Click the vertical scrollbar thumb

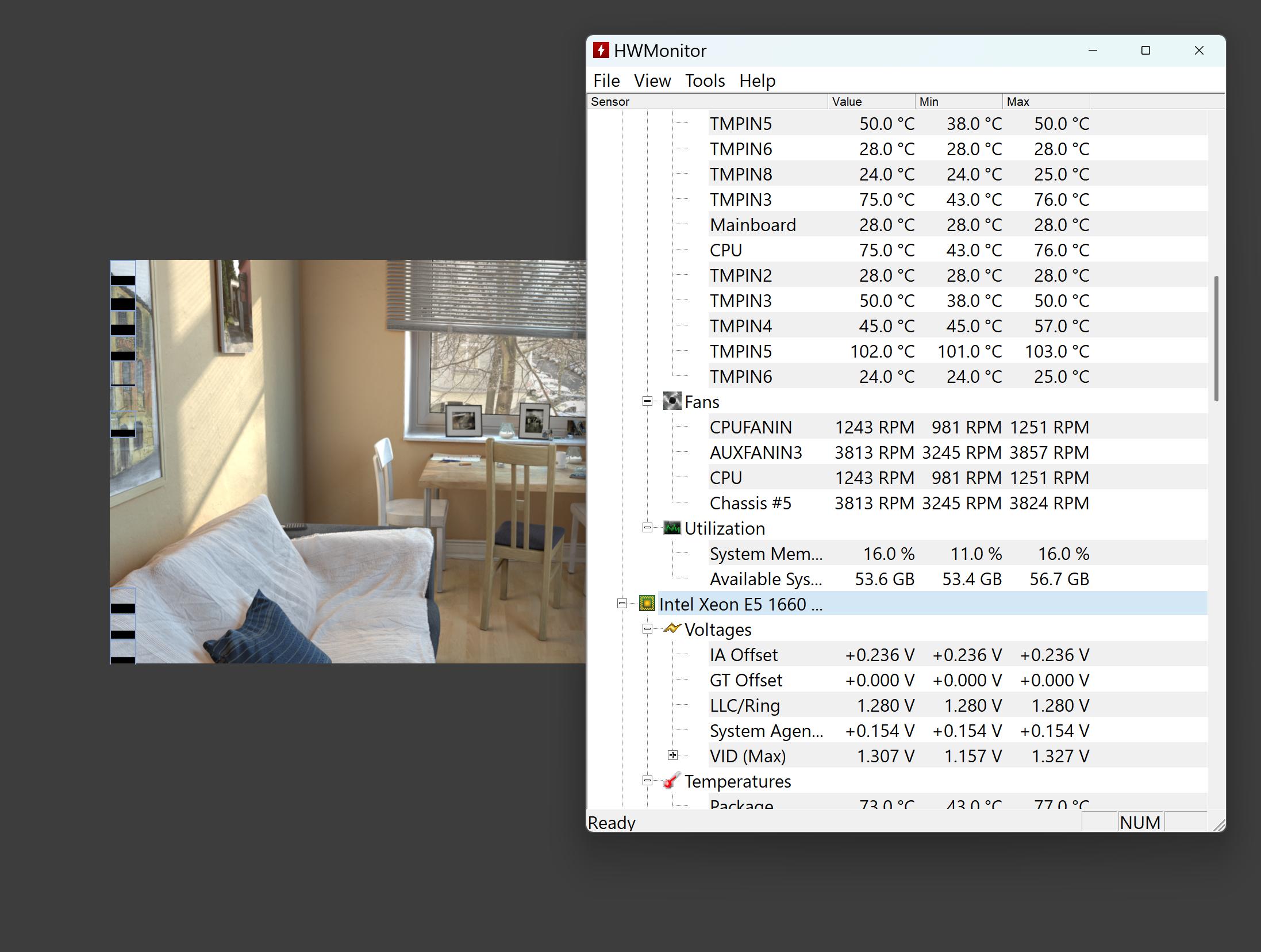click(1216, 338)
